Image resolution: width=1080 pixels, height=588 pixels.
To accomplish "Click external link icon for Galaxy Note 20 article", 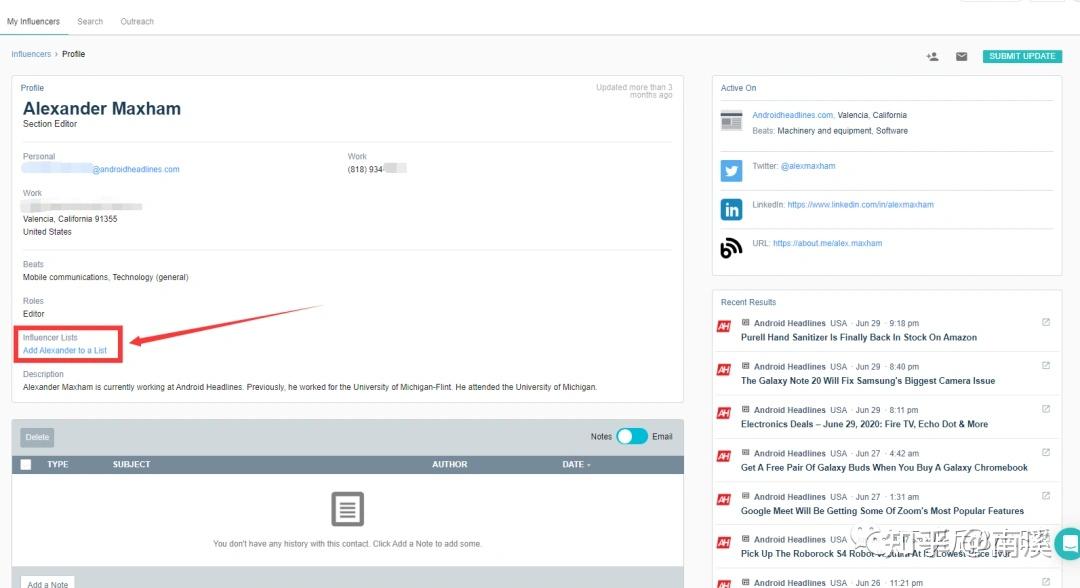I will (x=1046, y=366).
